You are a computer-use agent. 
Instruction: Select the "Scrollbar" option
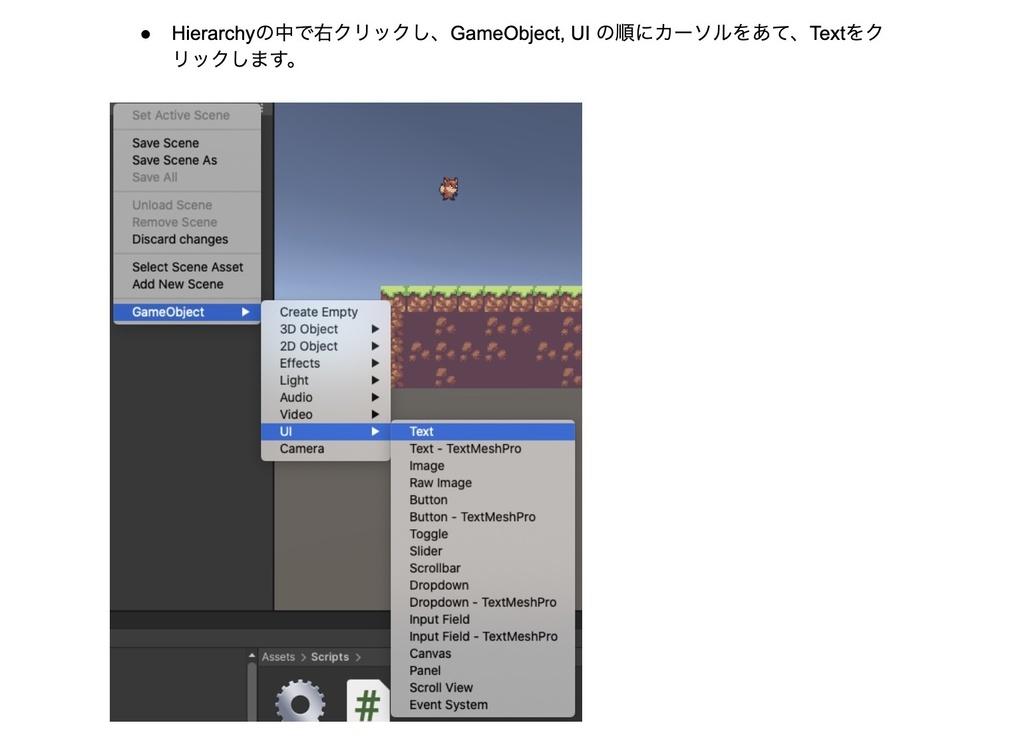(435, 568)
